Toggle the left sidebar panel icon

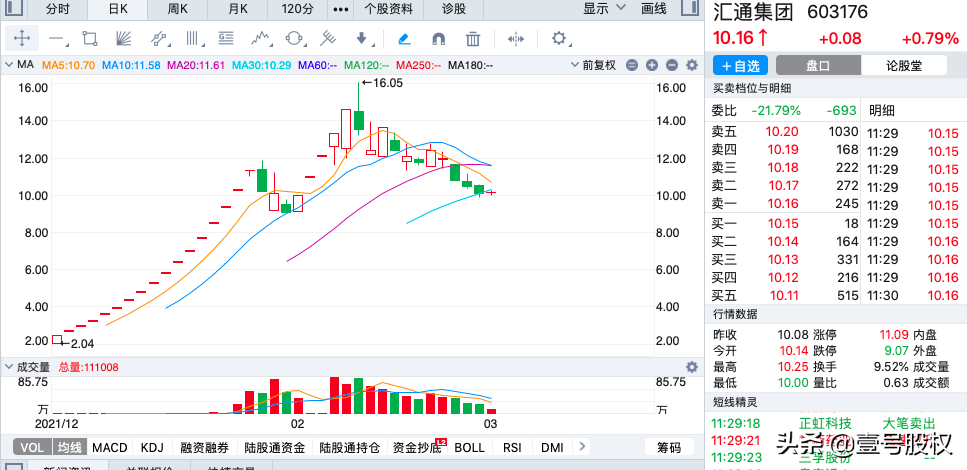tap(689, 9)
